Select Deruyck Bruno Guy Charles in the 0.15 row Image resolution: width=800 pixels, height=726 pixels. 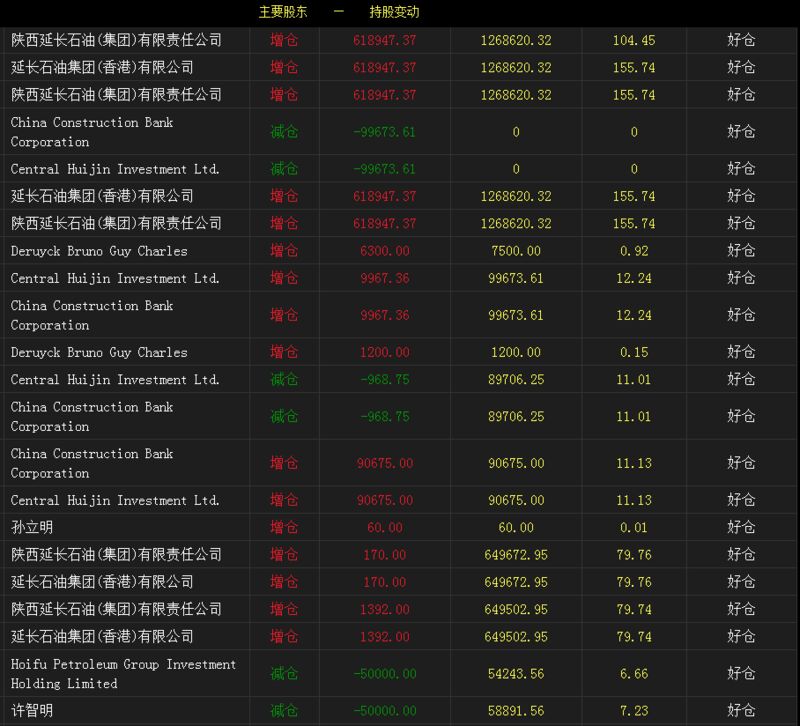click(x=99, y=353)
